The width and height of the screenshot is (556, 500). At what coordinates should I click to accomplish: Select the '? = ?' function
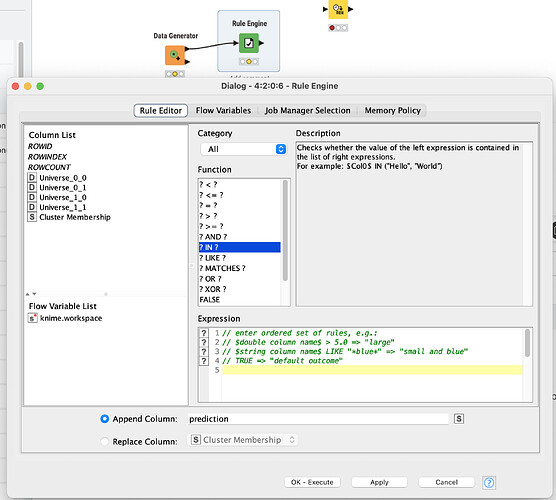(240, 205)
